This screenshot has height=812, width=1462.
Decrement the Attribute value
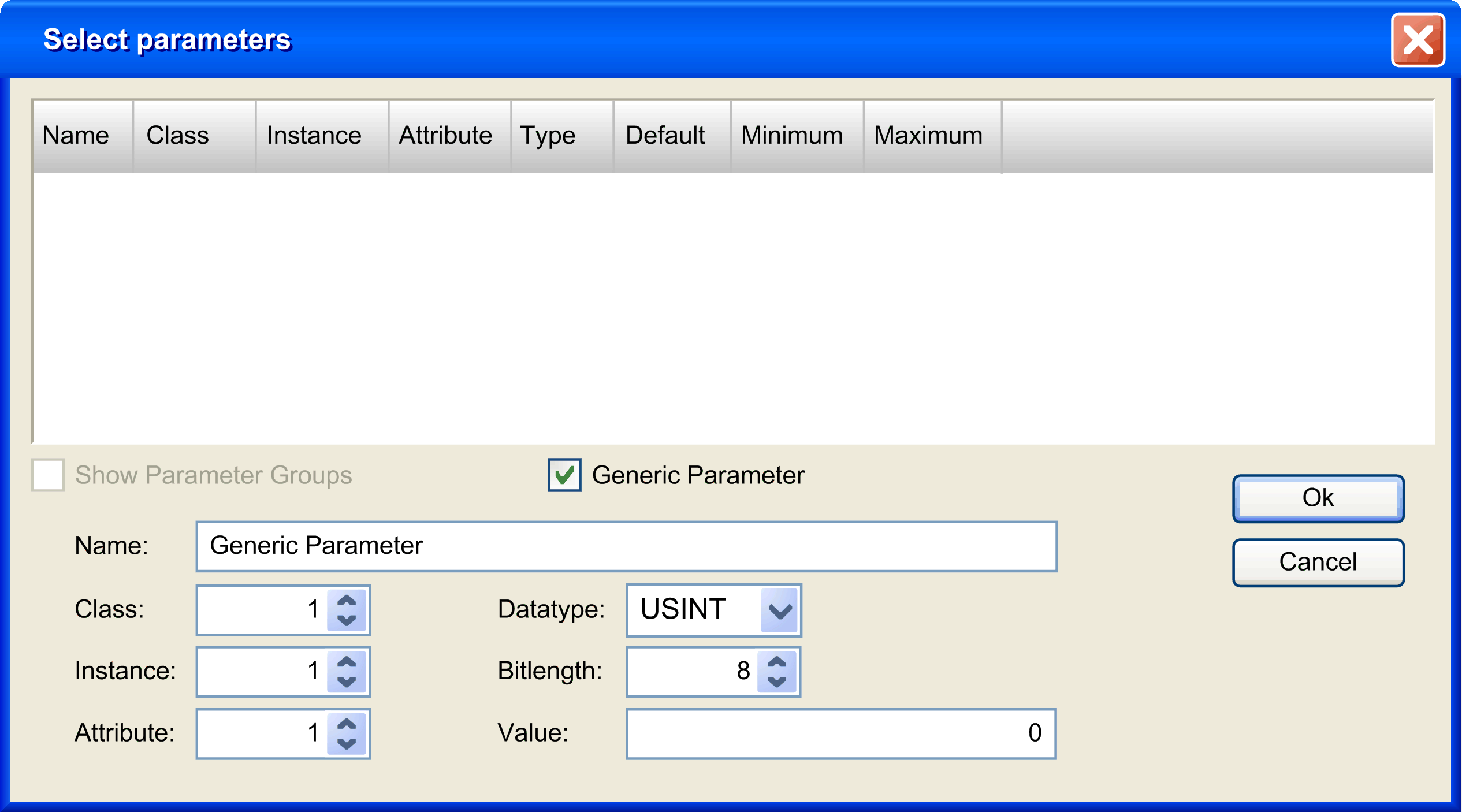point(347,745)
